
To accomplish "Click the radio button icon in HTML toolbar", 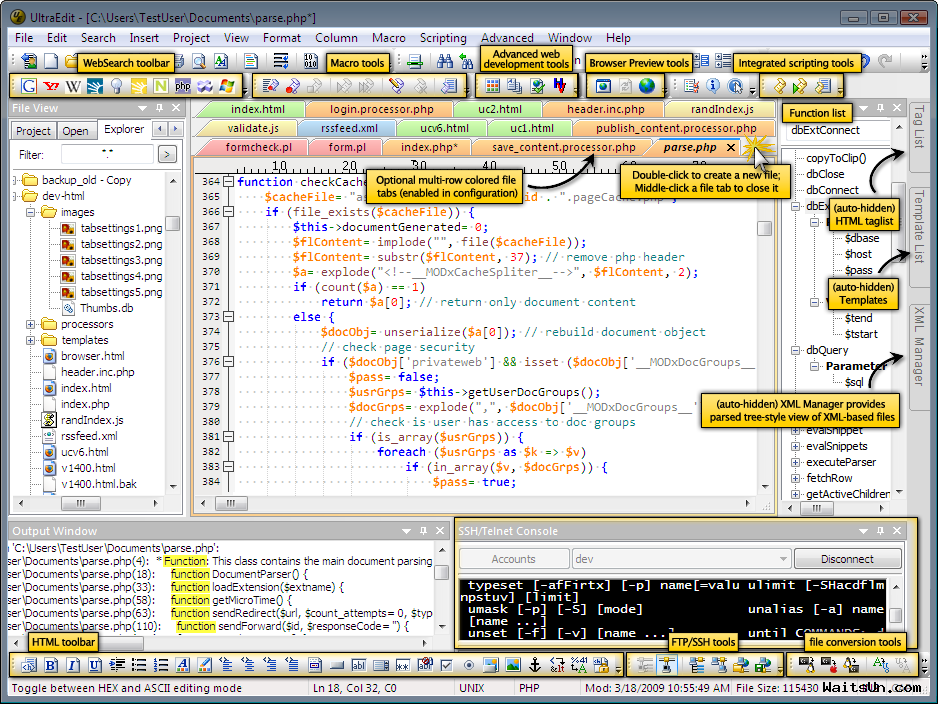I will point(468,665).
